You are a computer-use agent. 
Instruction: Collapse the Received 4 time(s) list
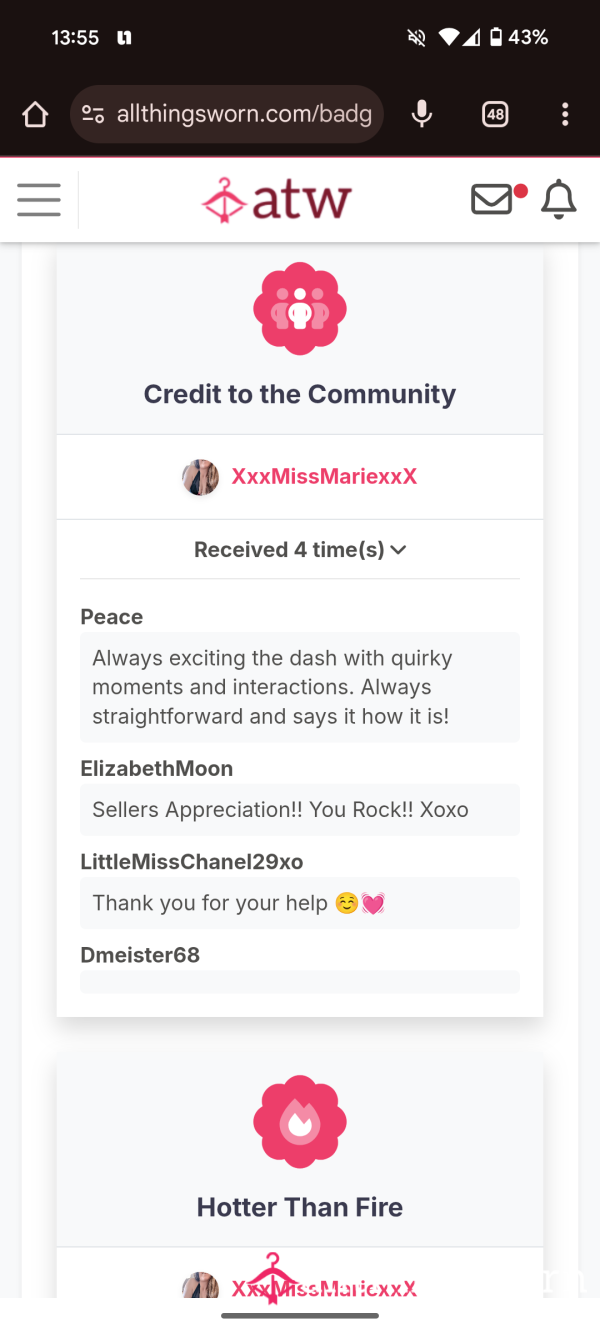point(300,549)
